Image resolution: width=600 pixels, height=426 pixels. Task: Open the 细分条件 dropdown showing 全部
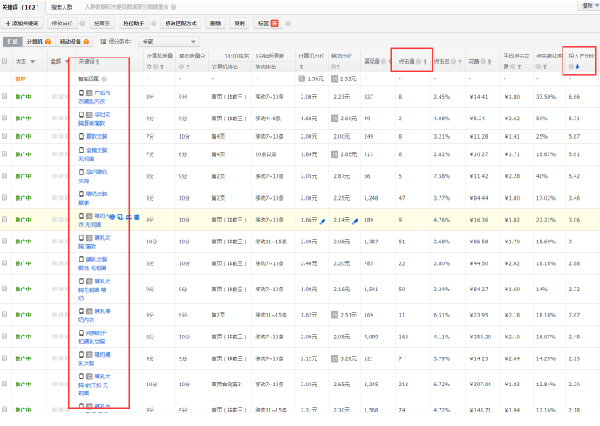[x=167, y=42]
